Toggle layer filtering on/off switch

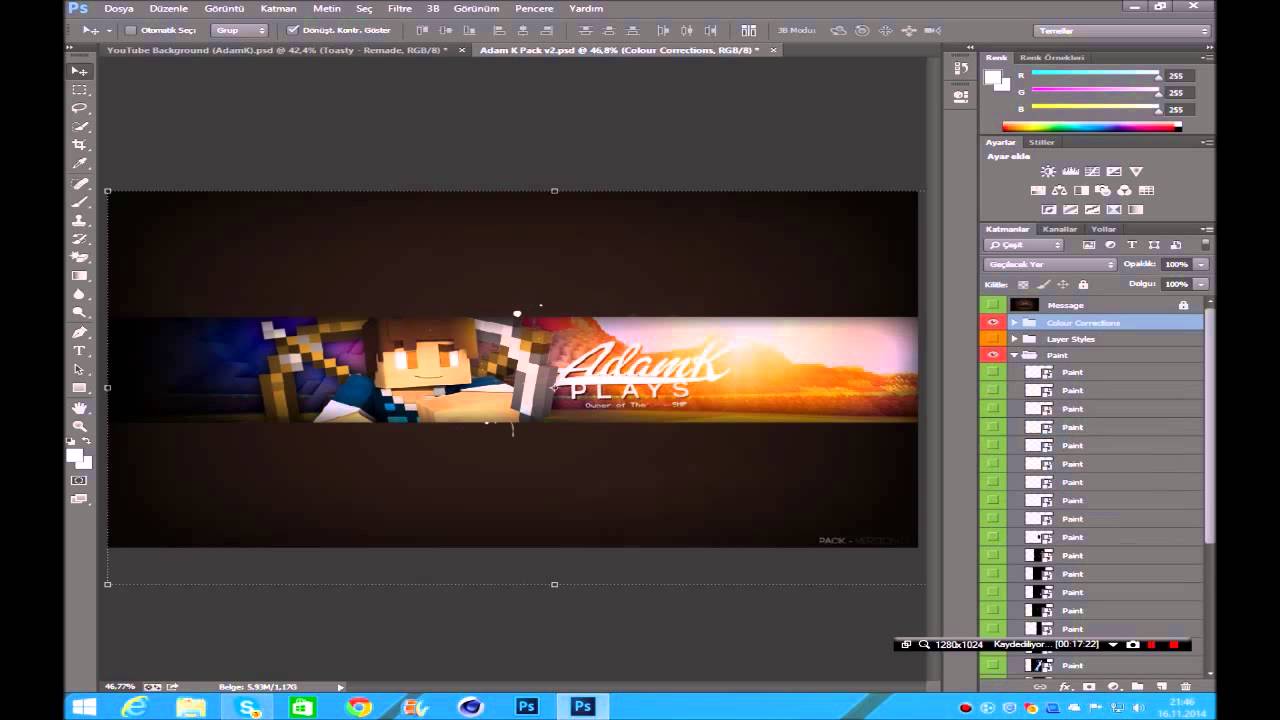point(1205,245)
